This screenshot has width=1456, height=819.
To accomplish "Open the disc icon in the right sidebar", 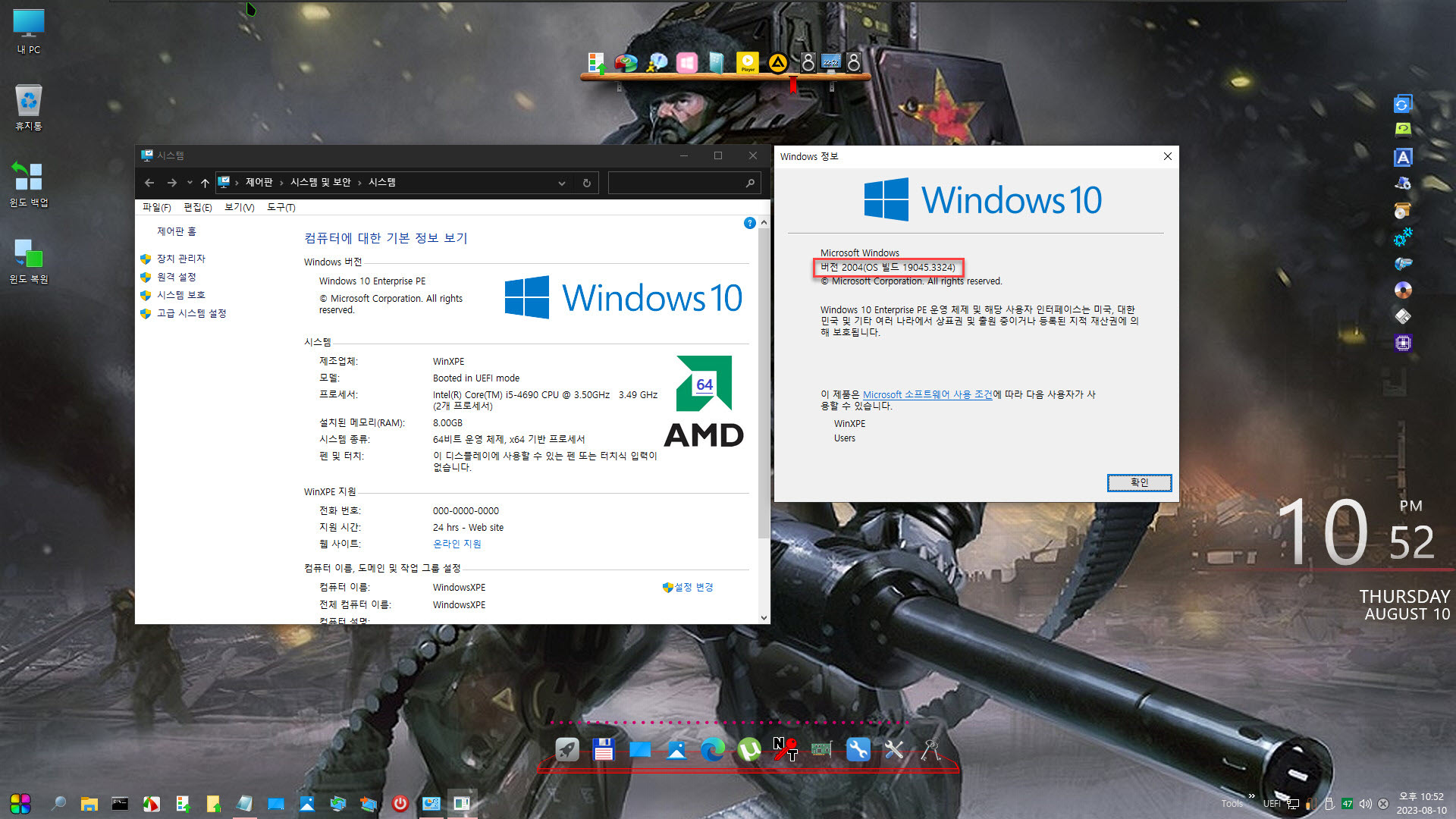I will 1403,290.
